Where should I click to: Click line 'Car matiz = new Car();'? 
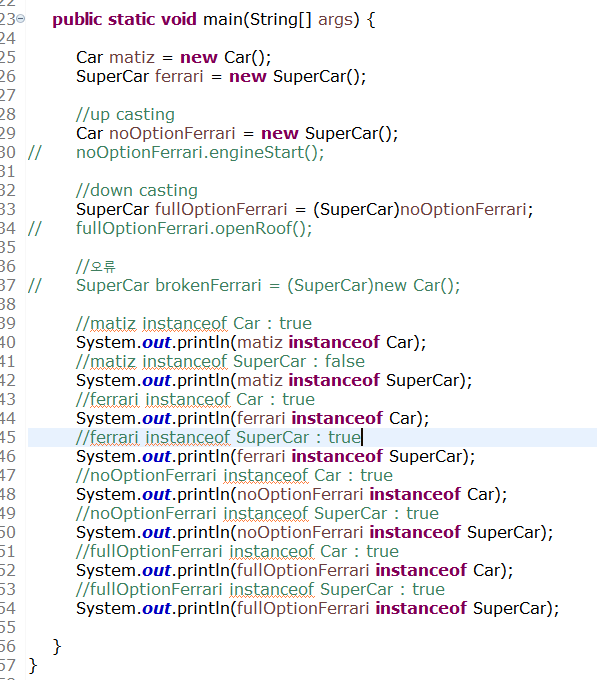point(173,57)
